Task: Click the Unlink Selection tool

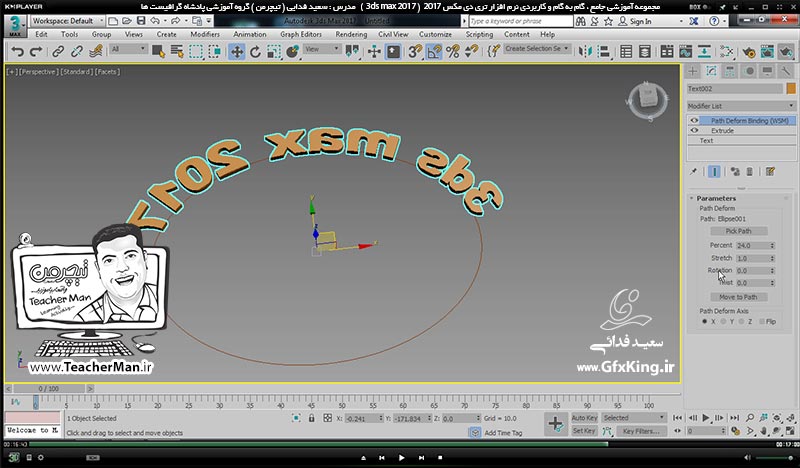Action: 77,52
